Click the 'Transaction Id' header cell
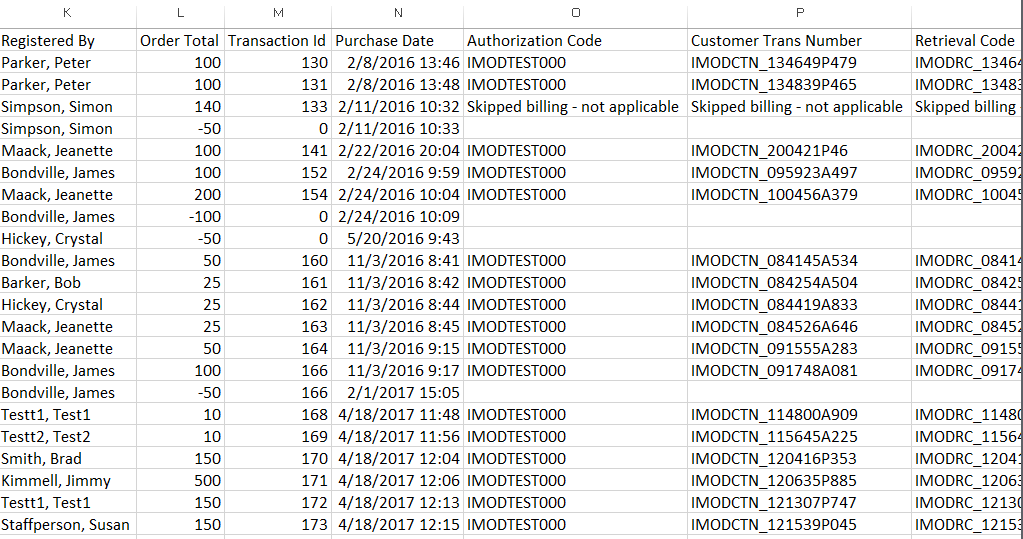 [277, 41]
